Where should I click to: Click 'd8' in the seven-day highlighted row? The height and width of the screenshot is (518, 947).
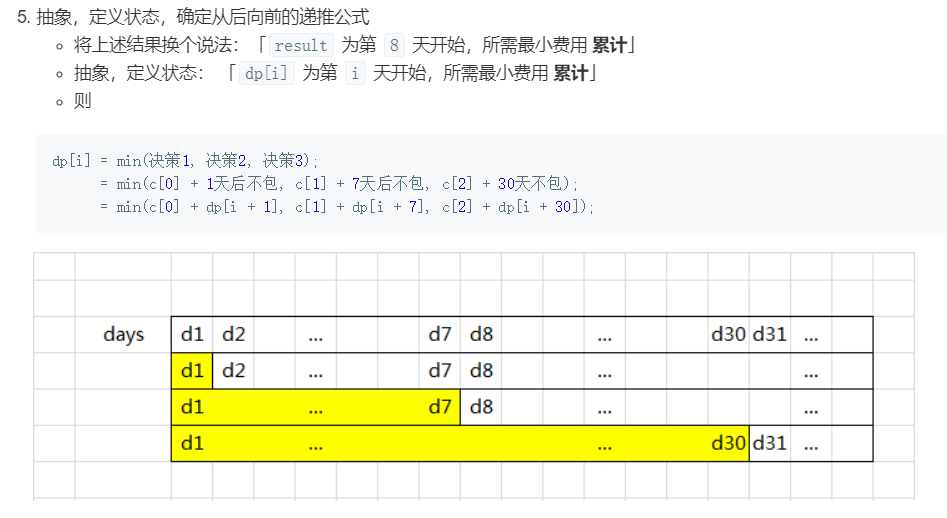[x=481, y=406]
